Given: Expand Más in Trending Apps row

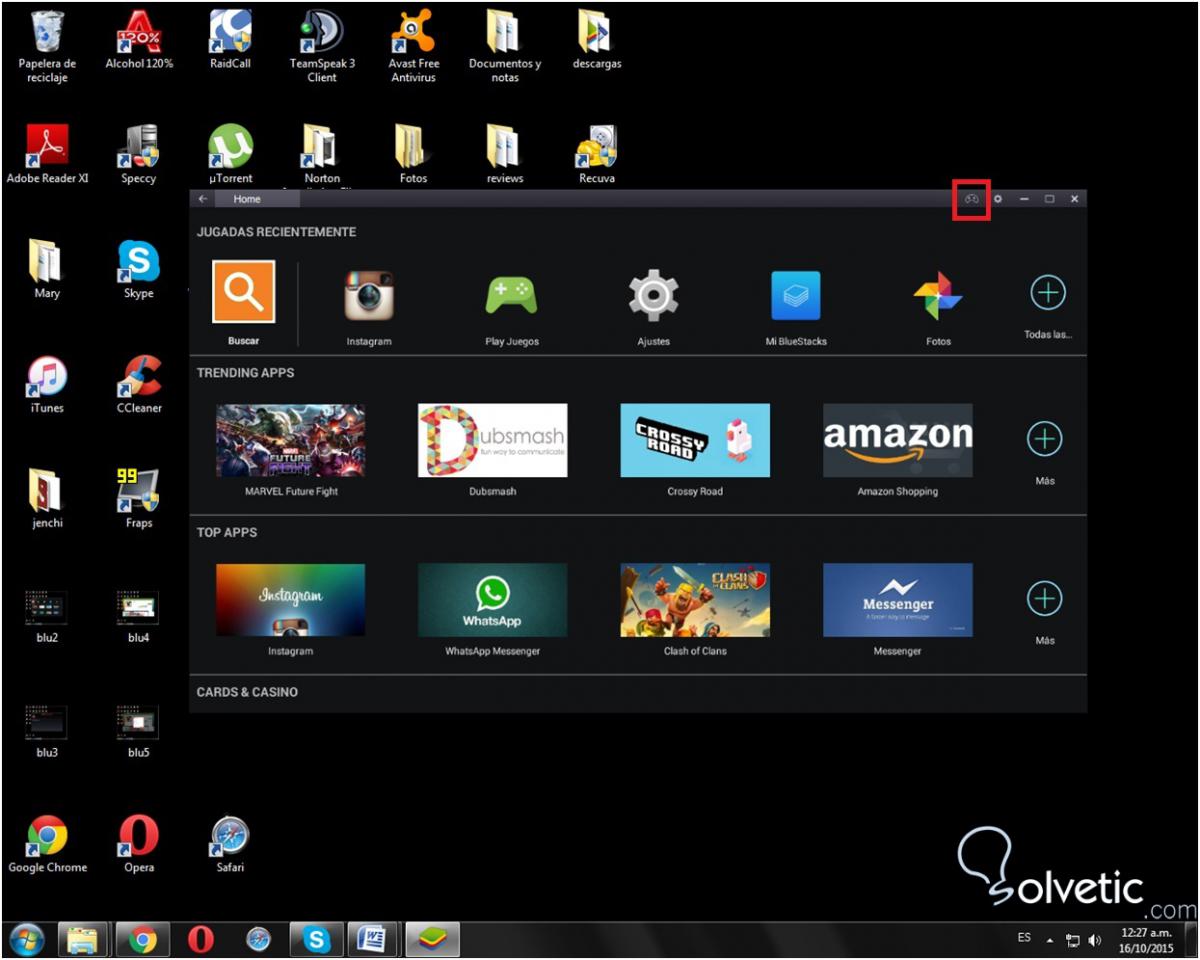Looking at the screenshot, I should [1044, 438].
